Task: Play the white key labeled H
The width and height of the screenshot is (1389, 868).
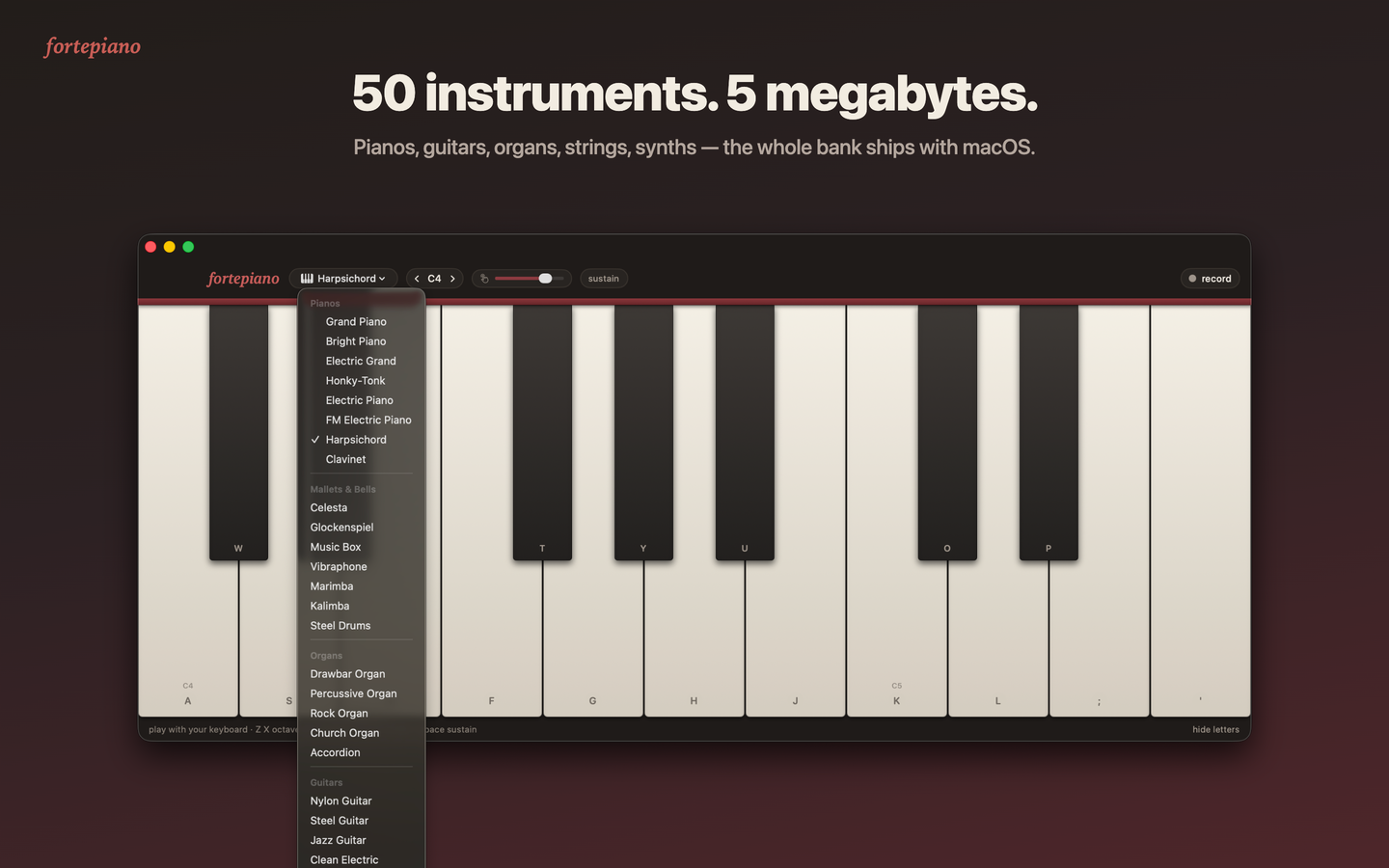Action: (x=694, y=637)
